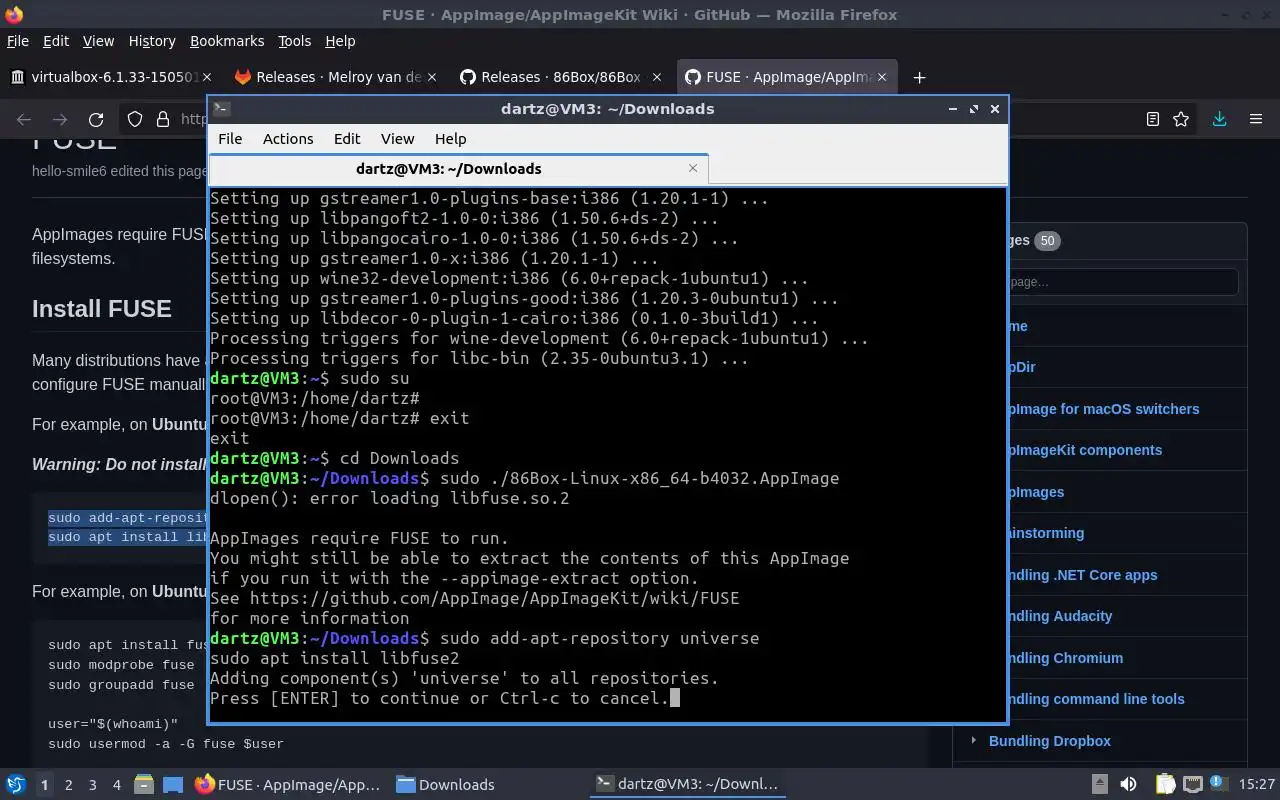This screenshot has width=1280, height=800.
Task: Click the site security padlock icon
Action: [x=163, y=120]
